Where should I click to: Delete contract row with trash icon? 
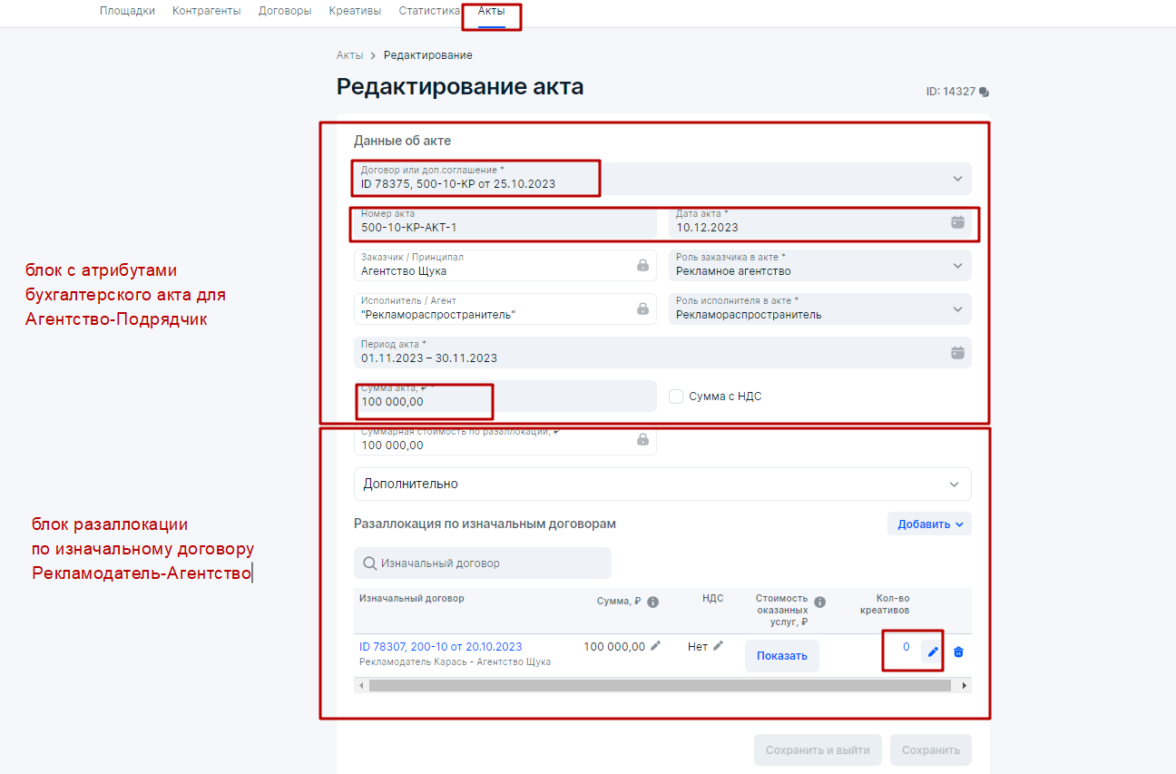tap(958, 652)
